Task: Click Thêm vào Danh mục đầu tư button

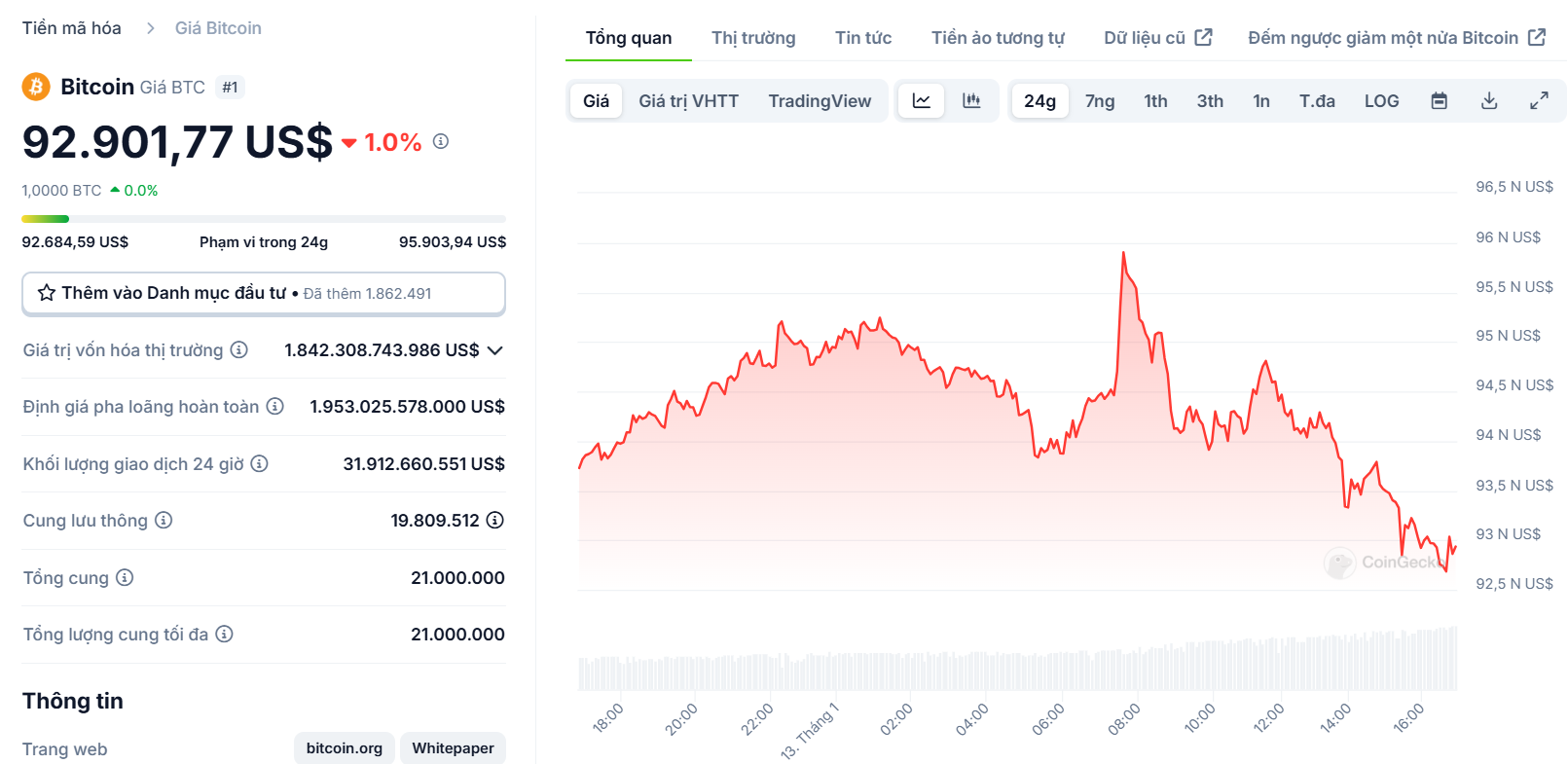Action: 264,293
